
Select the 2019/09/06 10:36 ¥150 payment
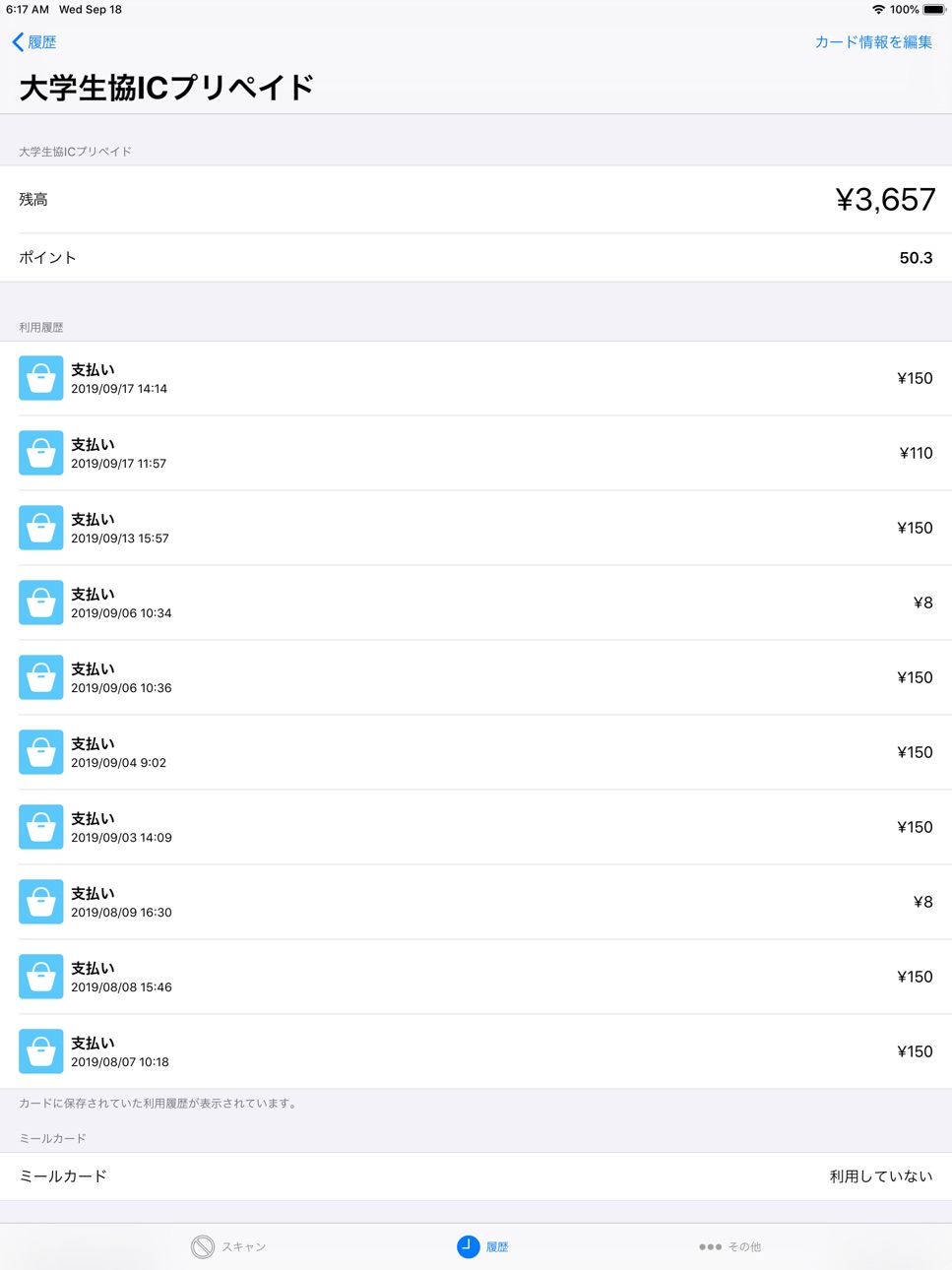[x=476, y=677]
